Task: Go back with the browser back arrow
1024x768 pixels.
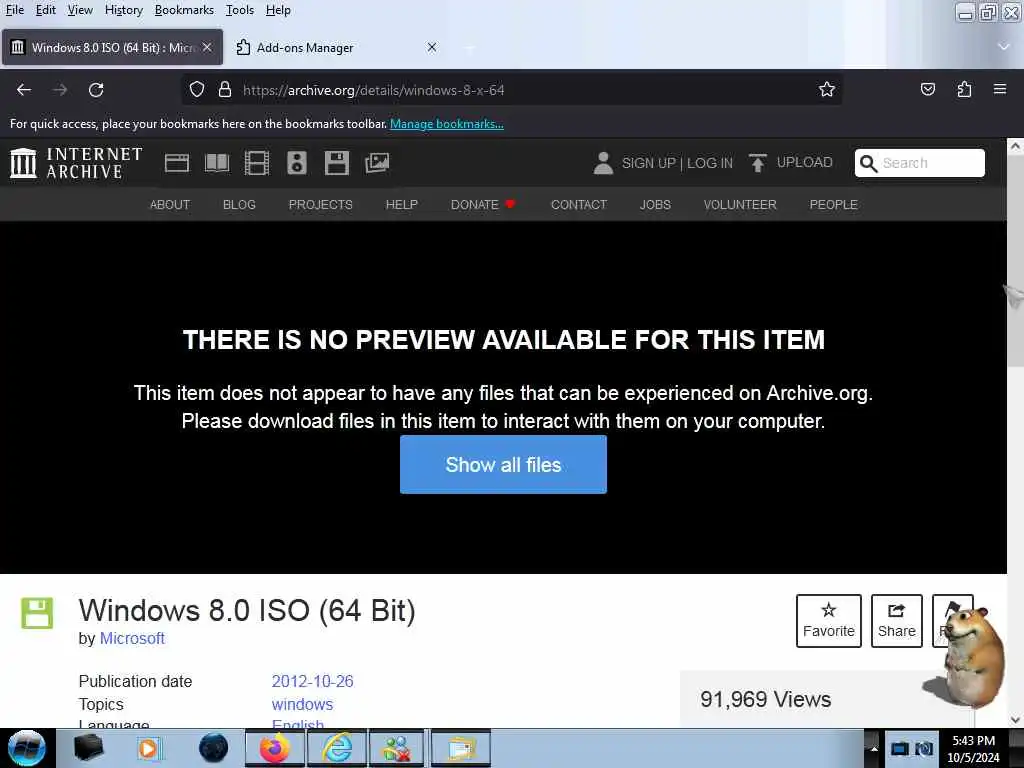Action: coord(24,89)
